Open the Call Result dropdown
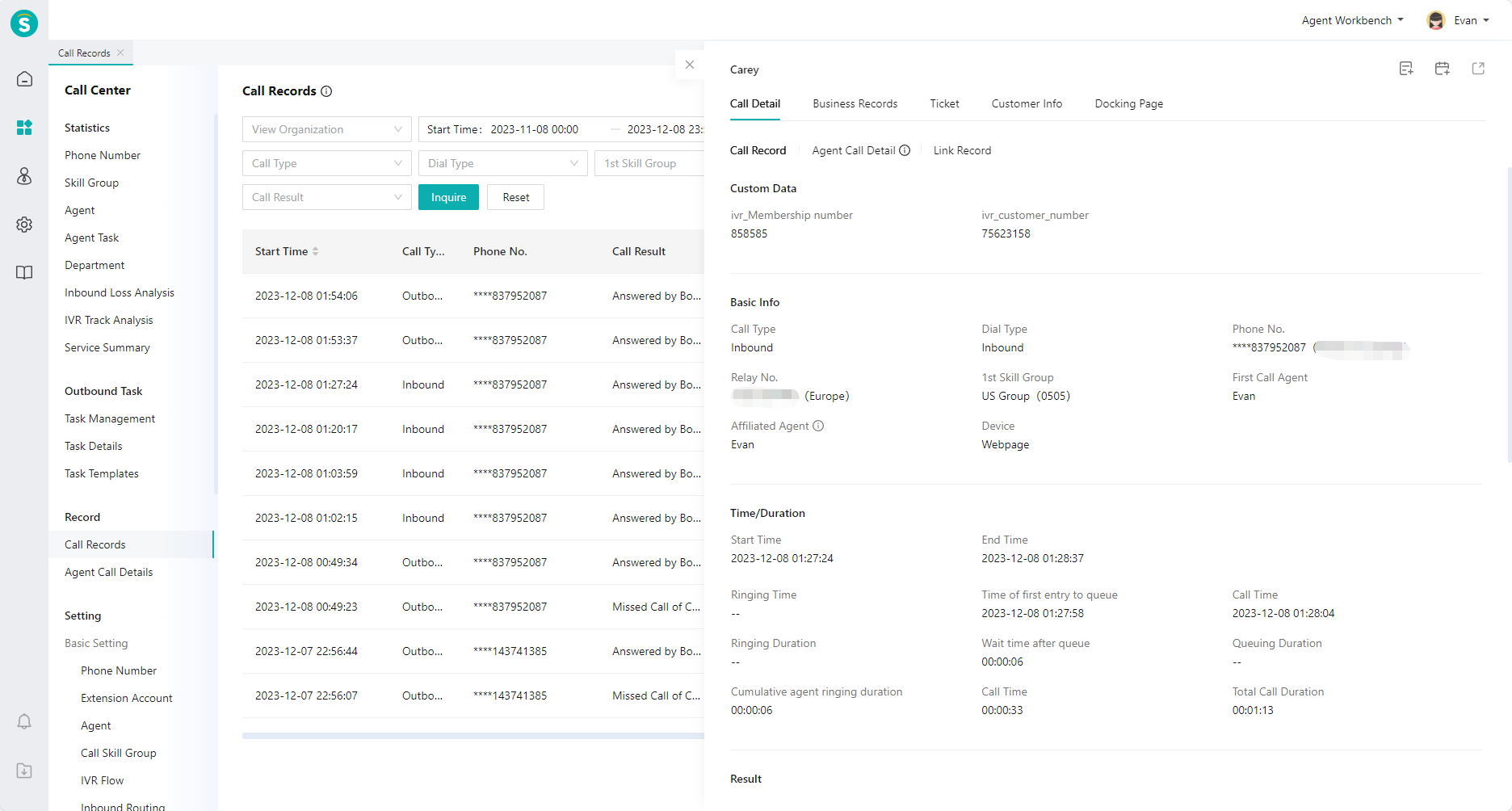This screenshot has height=811, width=1512. tap(327, 197)
